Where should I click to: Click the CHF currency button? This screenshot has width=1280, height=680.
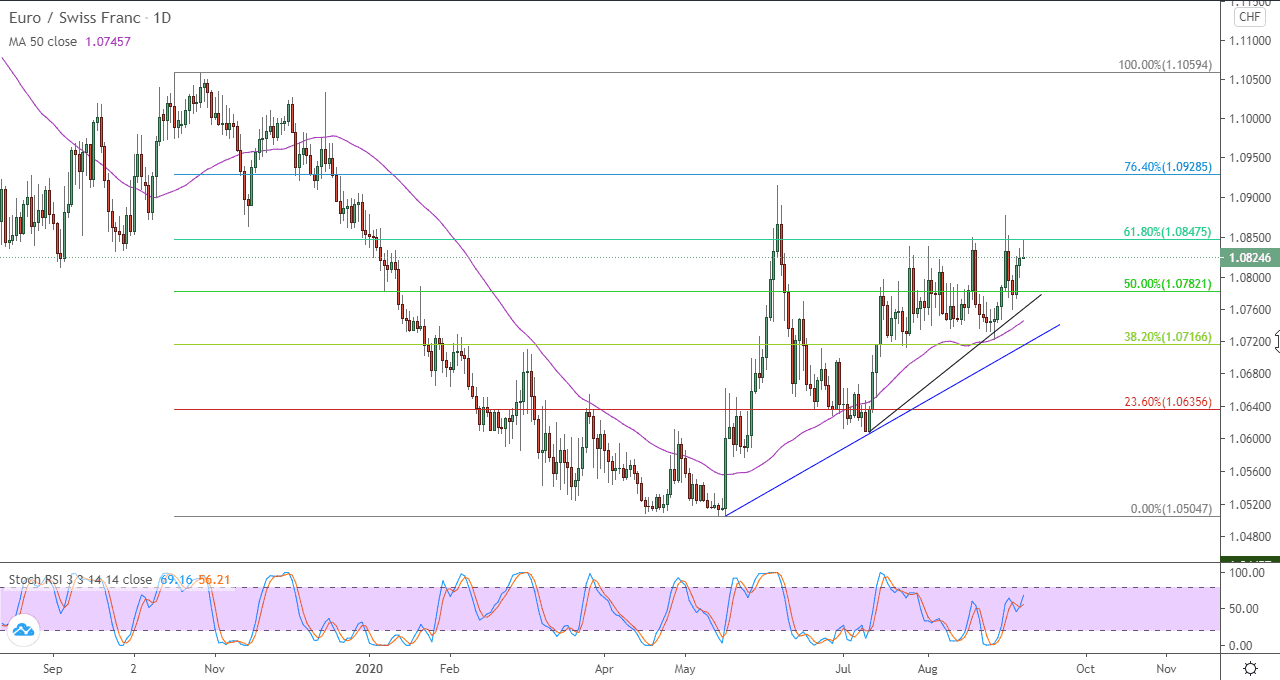1249,17
